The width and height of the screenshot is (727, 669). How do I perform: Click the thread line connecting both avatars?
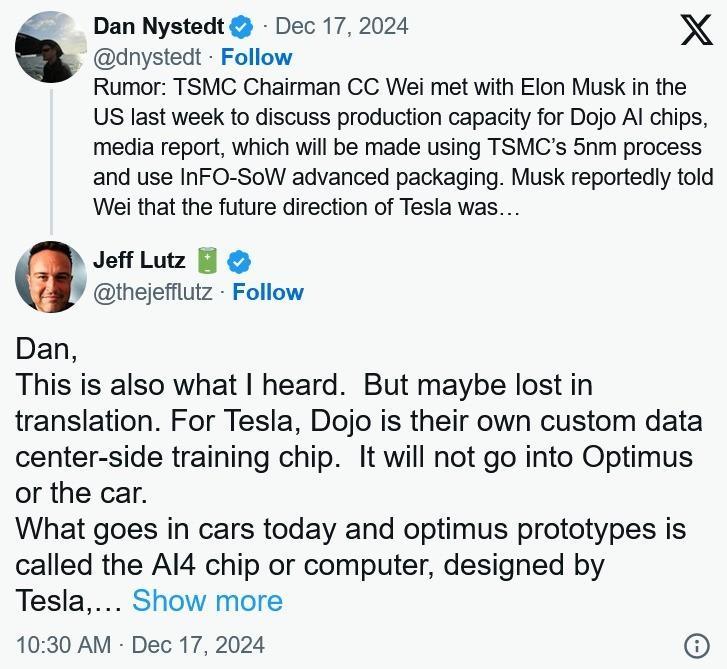click(x=51, y=158)
